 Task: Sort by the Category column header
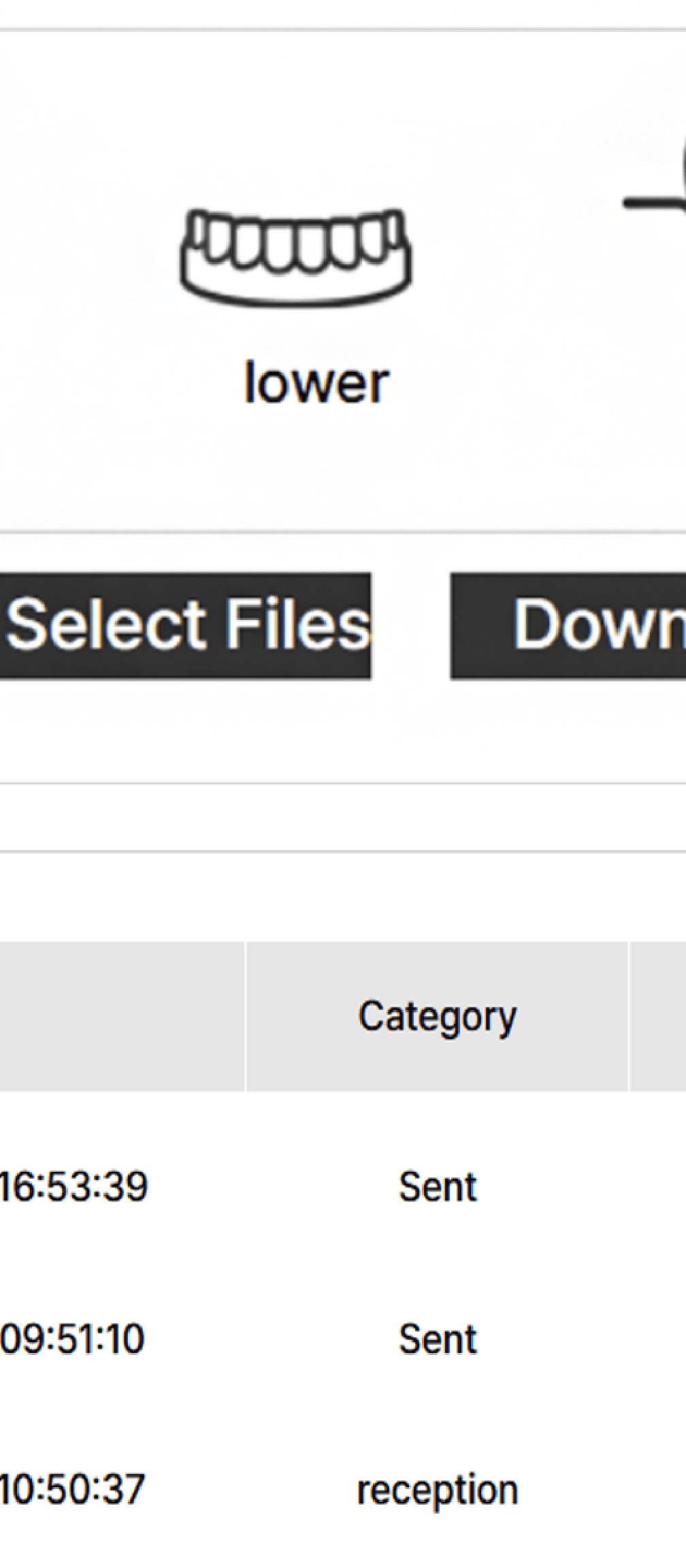[437, 1017]
